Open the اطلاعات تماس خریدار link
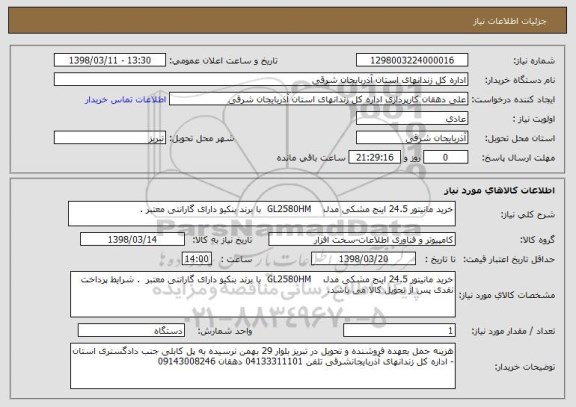 pos(126,100)
